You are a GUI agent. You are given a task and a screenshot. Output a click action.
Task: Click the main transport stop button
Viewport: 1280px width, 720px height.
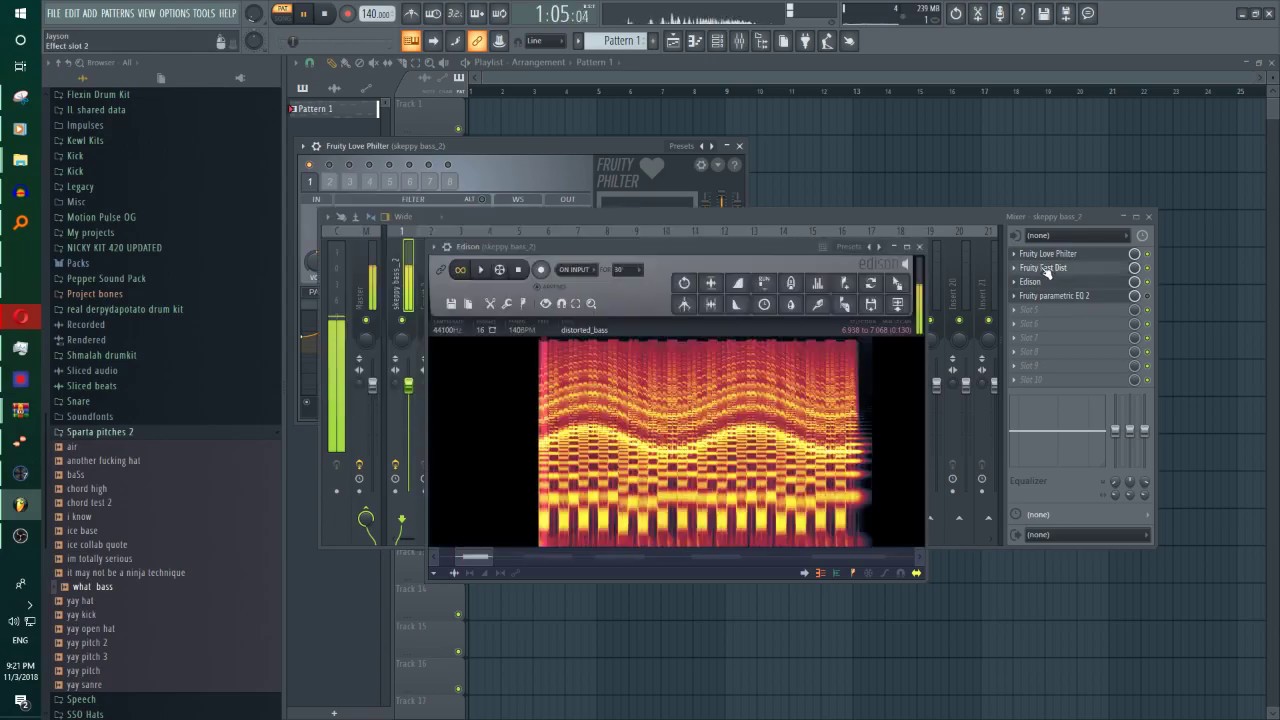[325, 14]
